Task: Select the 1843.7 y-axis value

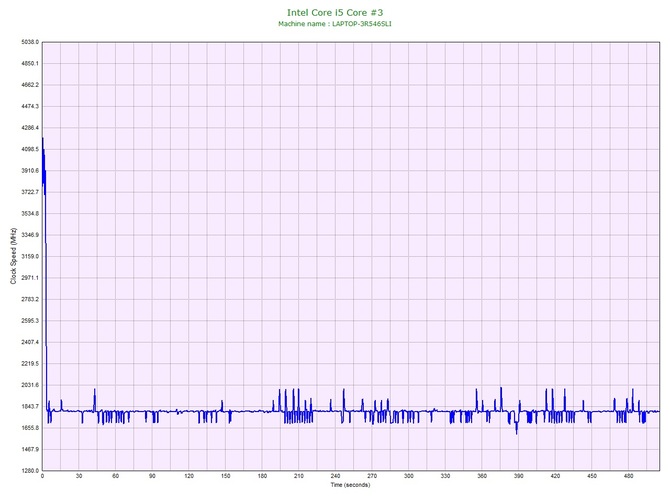Action: [30, 406]
